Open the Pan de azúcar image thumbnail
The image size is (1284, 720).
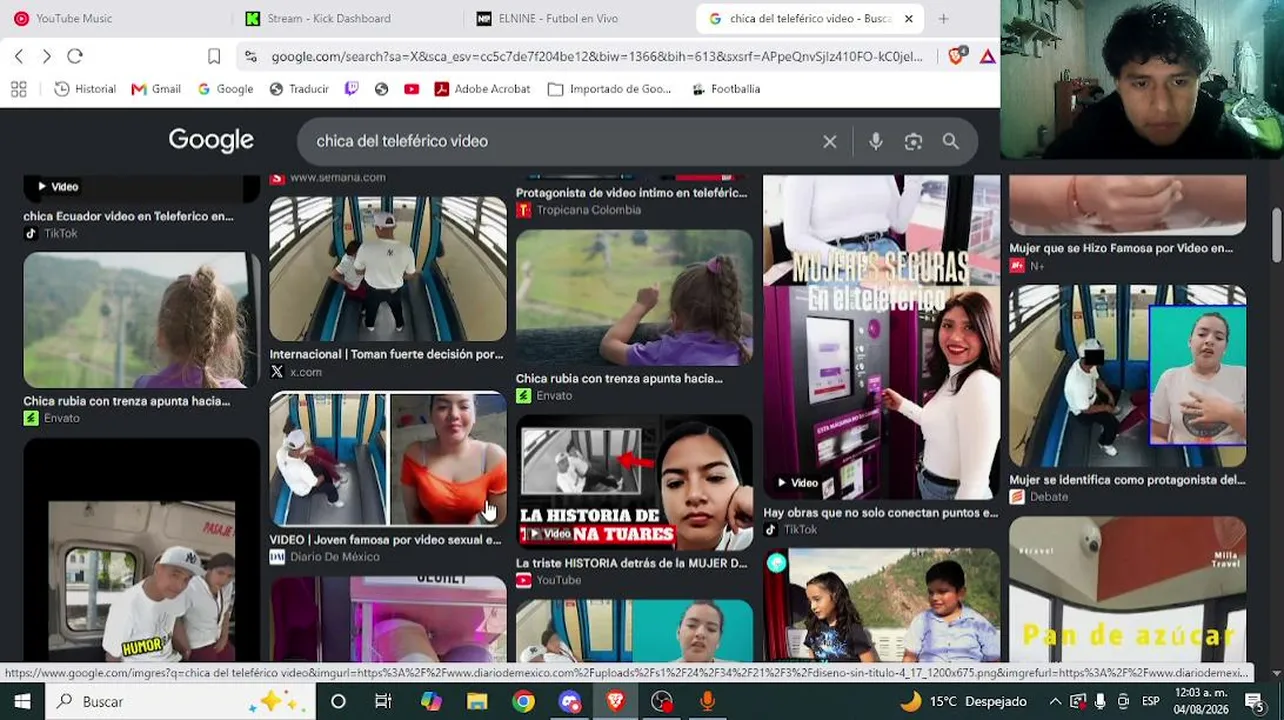point(1127,588)
